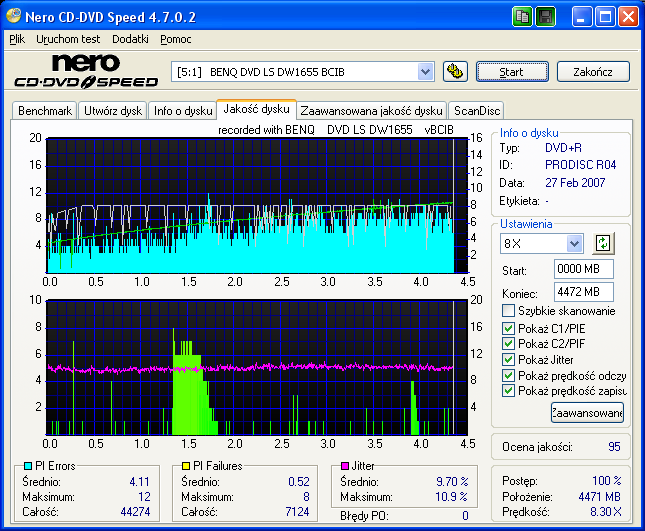Click the quality score value 95
The width and height of the screenshot is (645, 531).
click(614, 447)
